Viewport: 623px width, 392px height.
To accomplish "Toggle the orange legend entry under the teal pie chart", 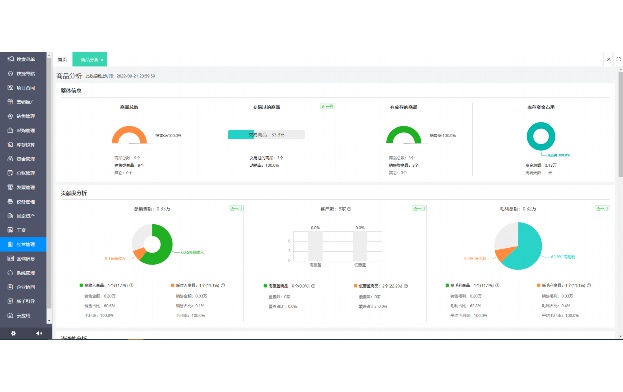I will [564, 285].
